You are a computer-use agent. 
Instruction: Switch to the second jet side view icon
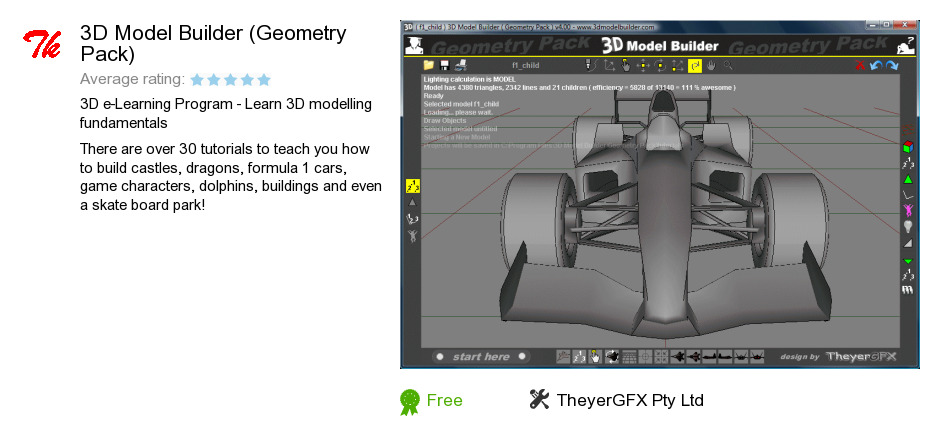[725, 357]
